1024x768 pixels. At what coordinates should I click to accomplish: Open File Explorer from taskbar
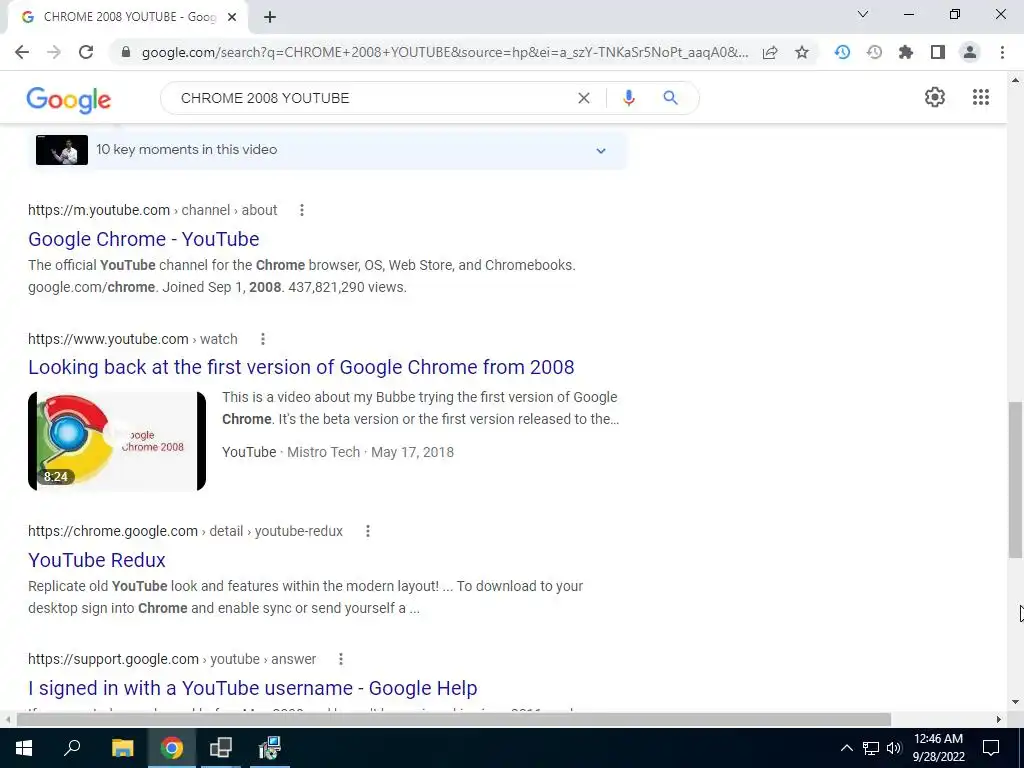click(x=122, y=748)
